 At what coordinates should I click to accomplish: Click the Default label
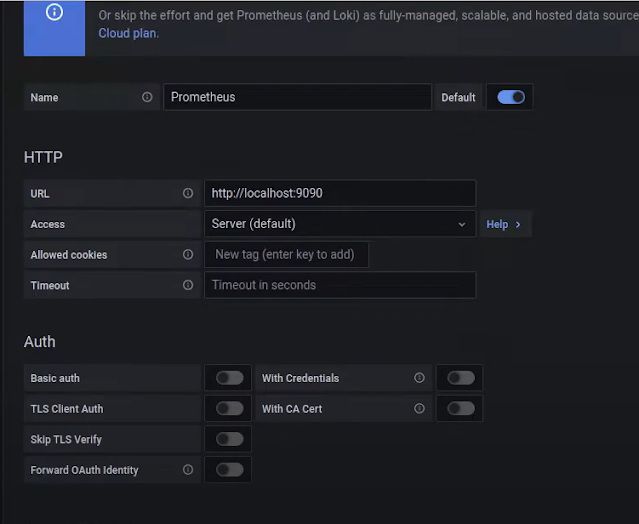coord(458,97)
